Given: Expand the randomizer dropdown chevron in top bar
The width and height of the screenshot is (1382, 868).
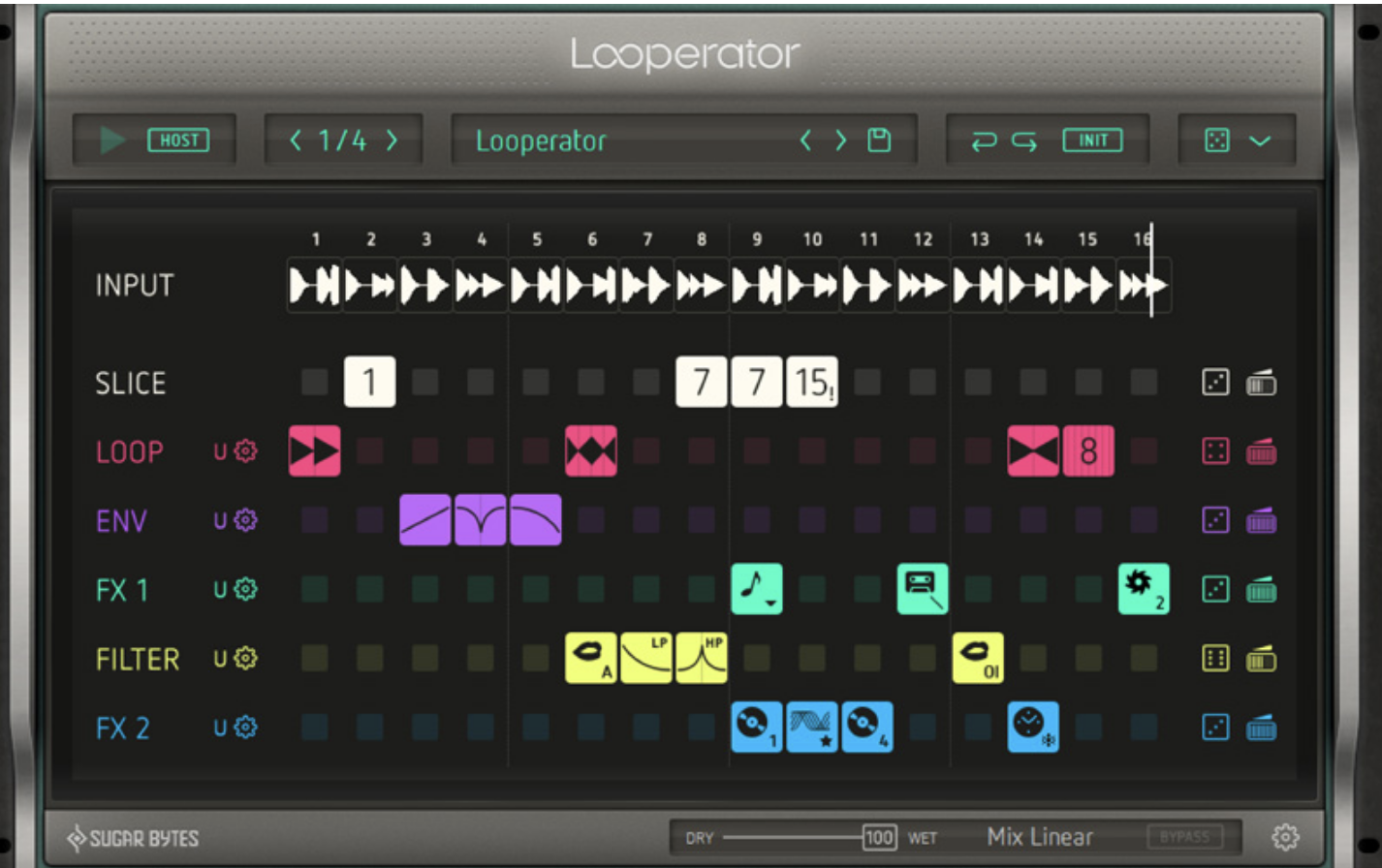Looking at the screenshot, I should (1260, 141).
